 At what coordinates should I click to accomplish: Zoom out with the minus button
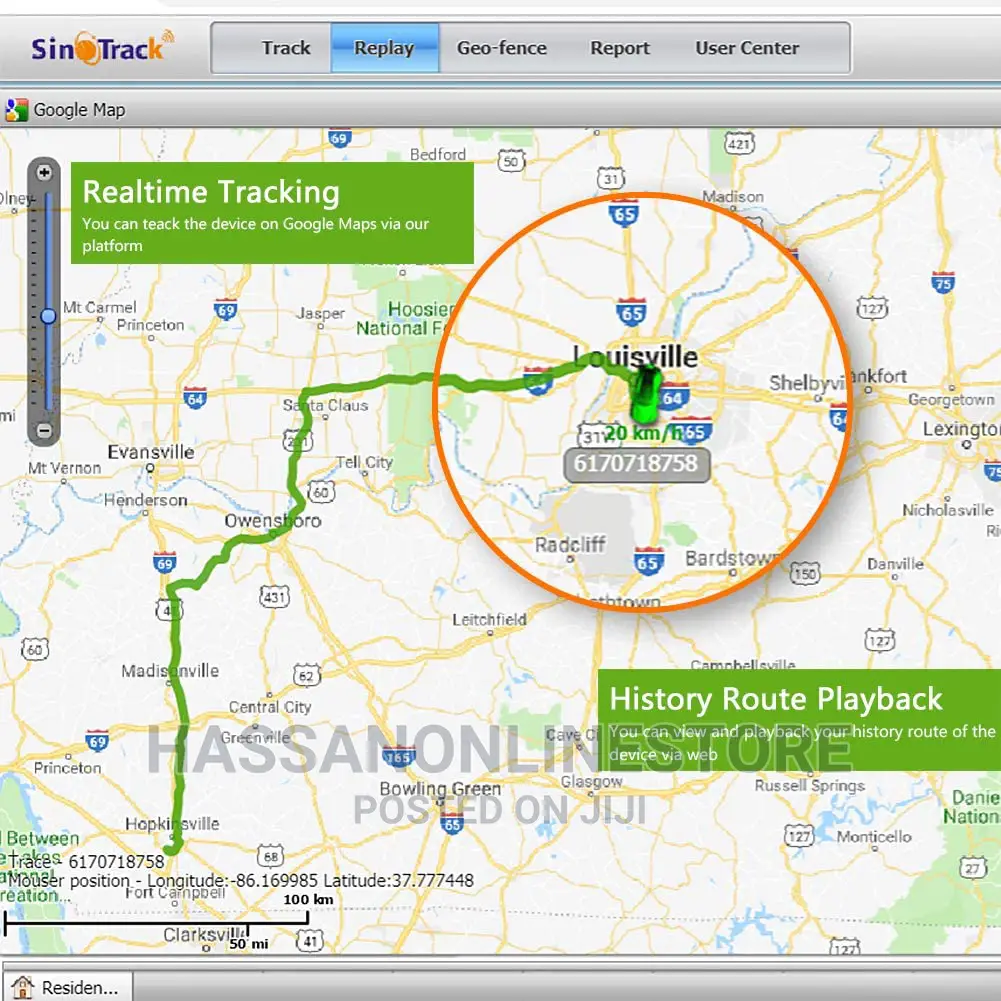pos(44,431)
